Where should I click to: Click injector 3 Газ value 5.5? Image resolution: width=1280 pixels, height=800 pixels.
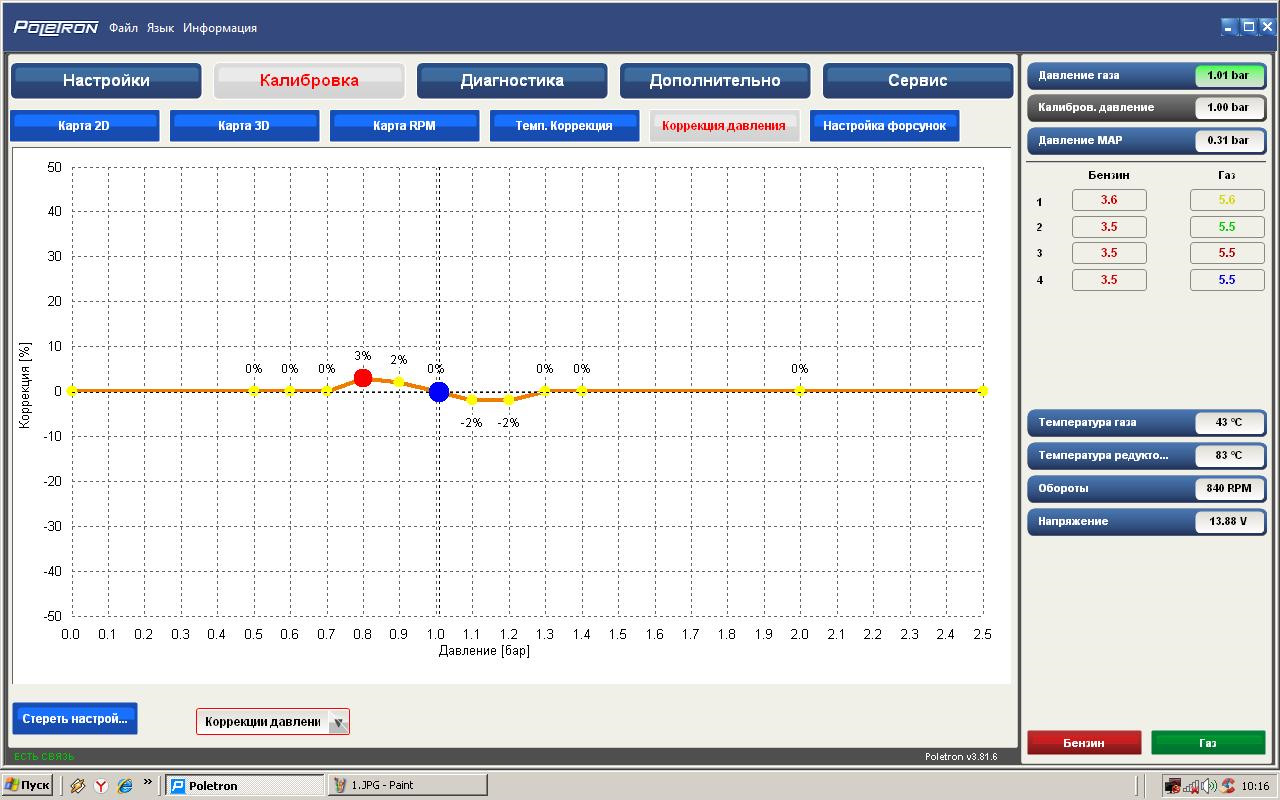[x=1227, y=253]
